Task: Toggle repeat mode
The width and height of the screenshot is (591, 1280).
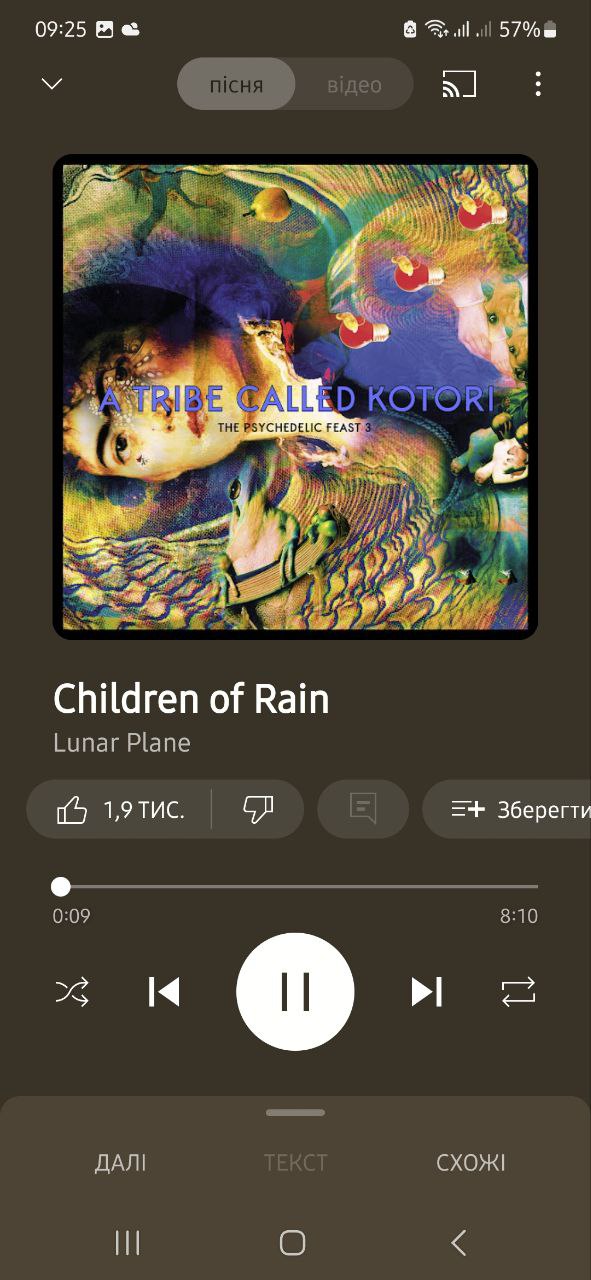Action: pos(518,992)
